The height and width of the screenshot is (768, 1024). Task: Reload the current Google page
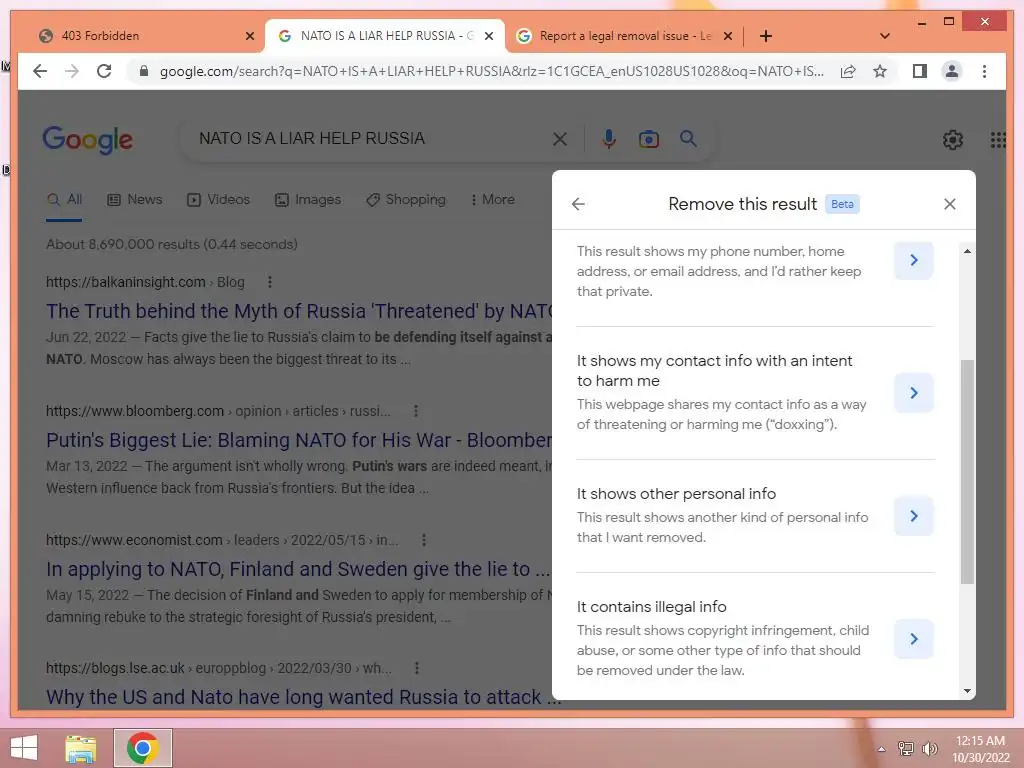104,71
